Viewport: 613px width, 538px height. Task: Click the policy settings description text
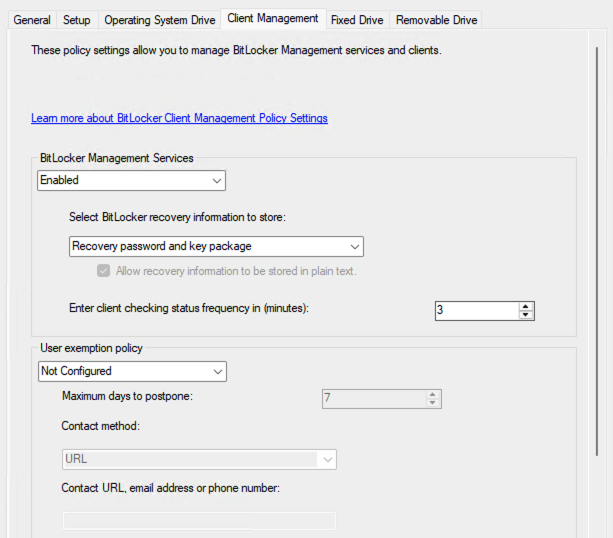[236, 50]
